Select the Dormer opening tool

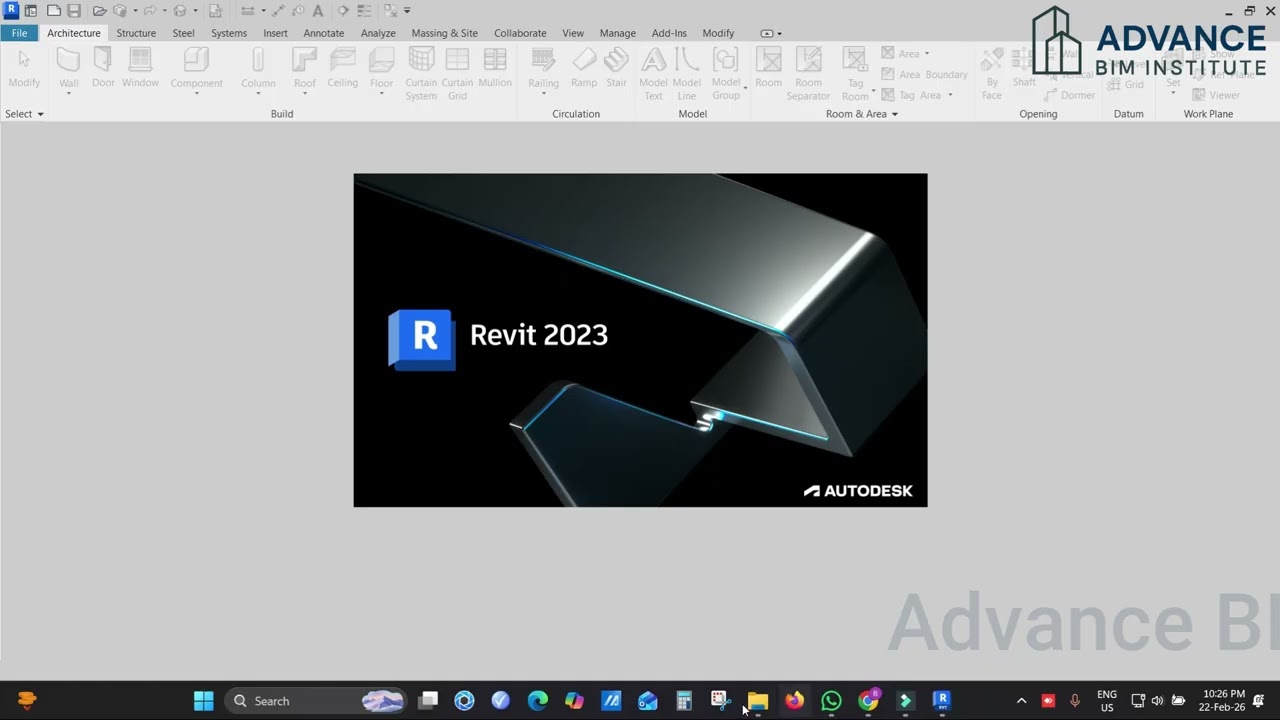point(1069,95)
